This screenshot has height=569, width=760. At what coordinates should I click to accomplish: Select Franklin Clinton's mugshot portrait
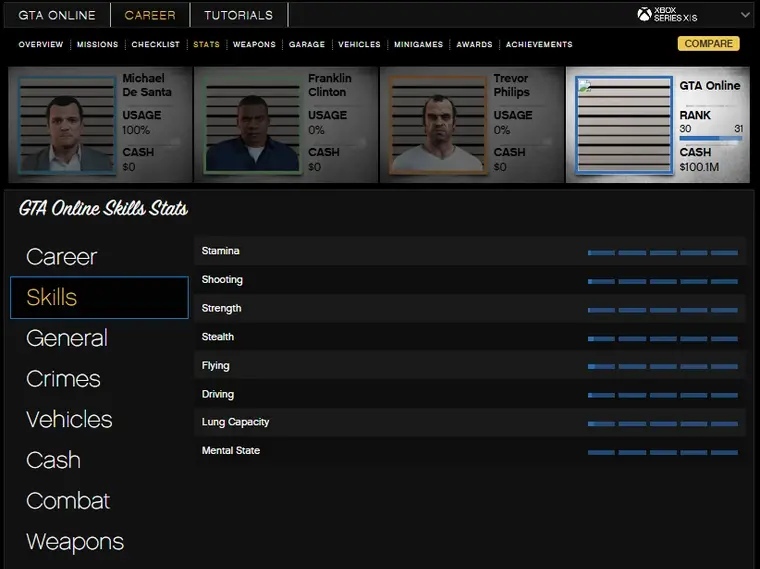coord(251,125)
